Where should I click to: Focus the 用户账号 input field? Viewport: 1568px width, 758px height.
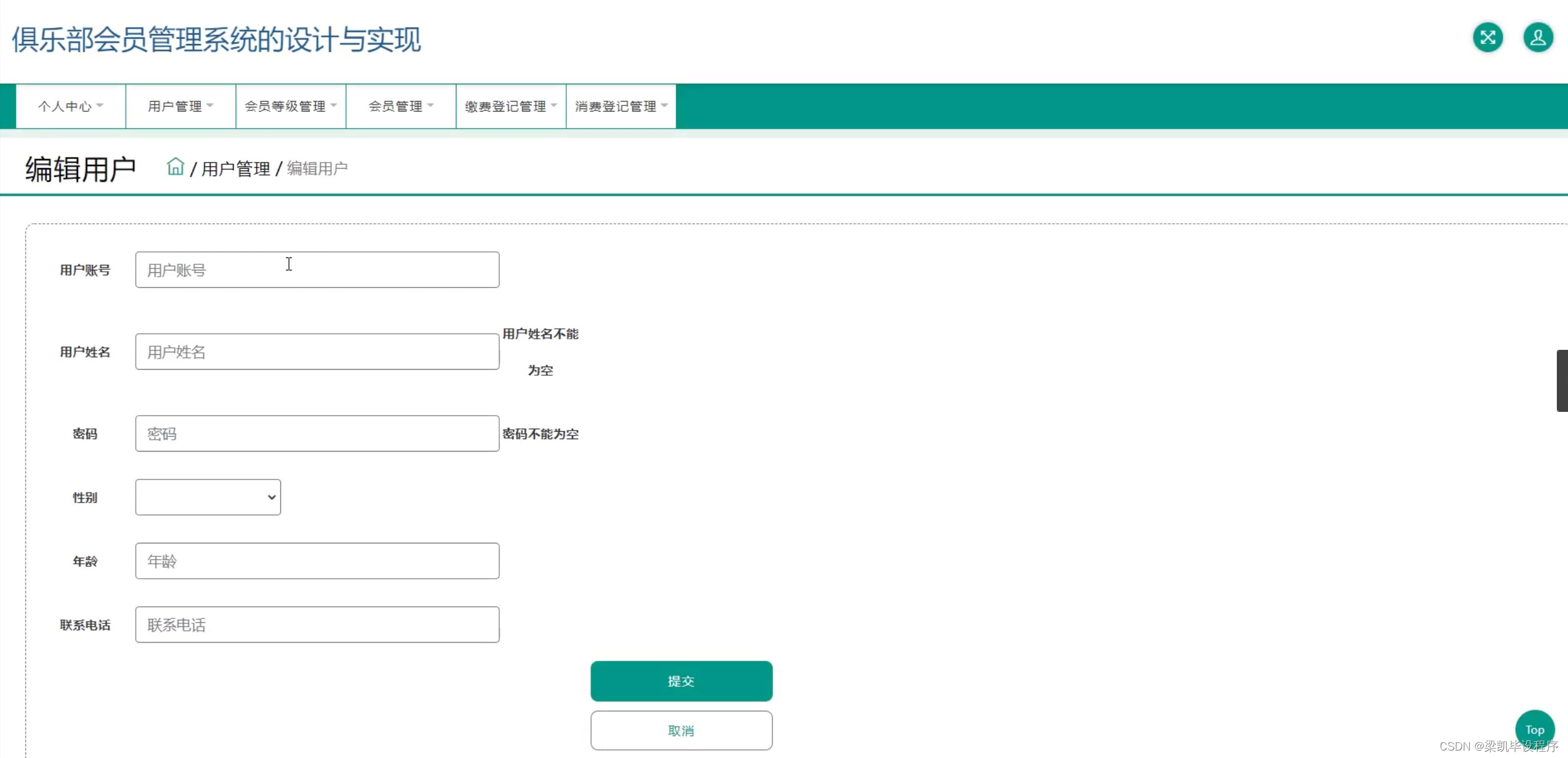[x=317, y=270]
